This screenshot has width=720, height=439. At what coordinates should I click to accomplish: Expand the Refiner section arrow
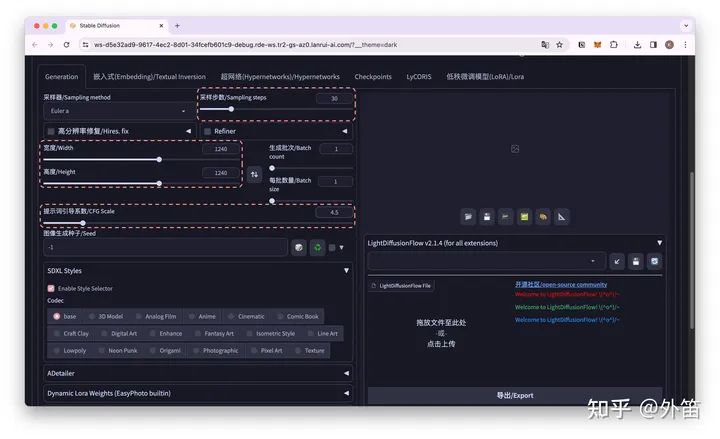[x=345, y=131]
